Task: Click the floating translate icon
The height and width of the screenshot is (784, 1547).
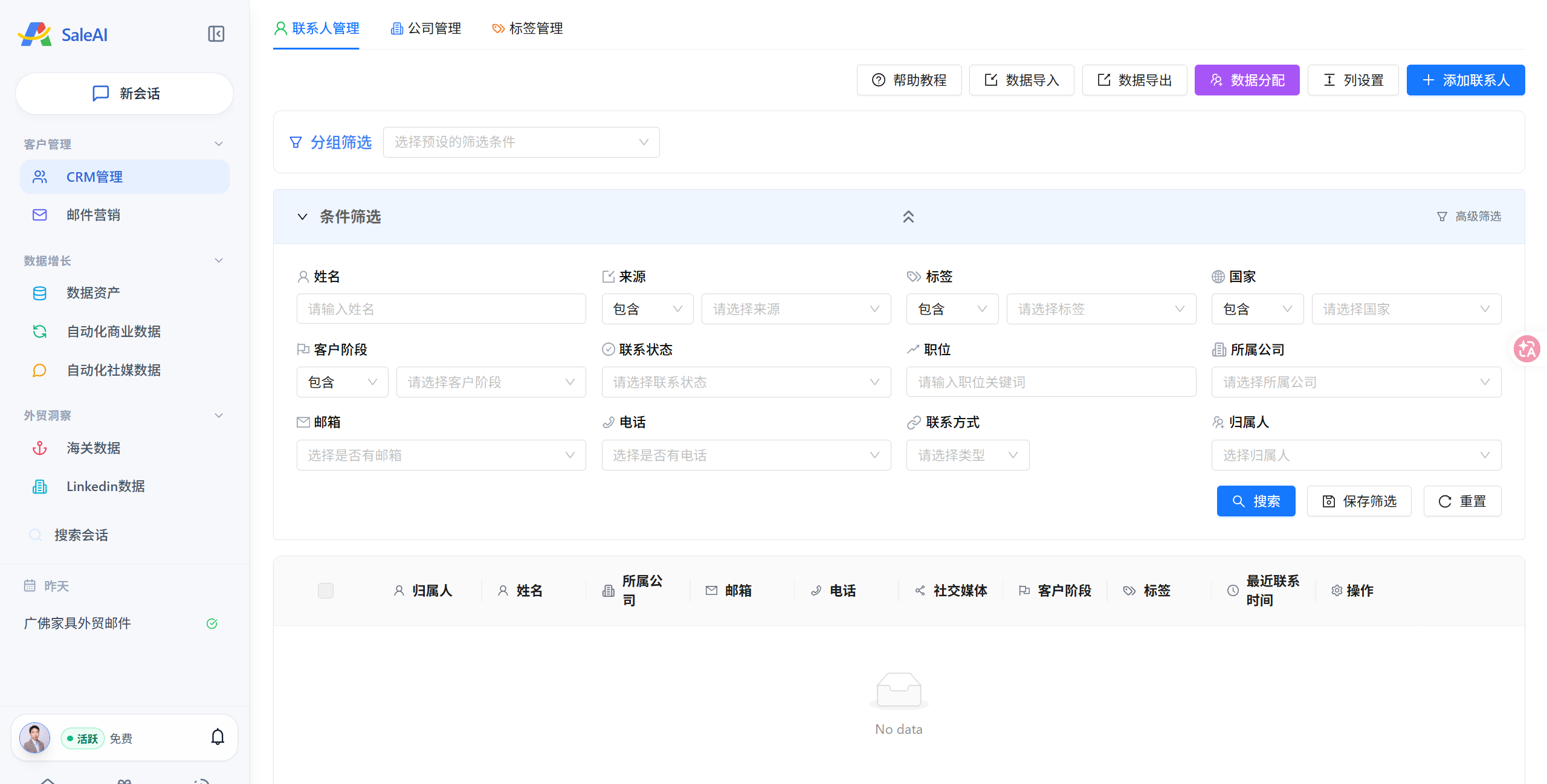Action: coord(1526,349)
